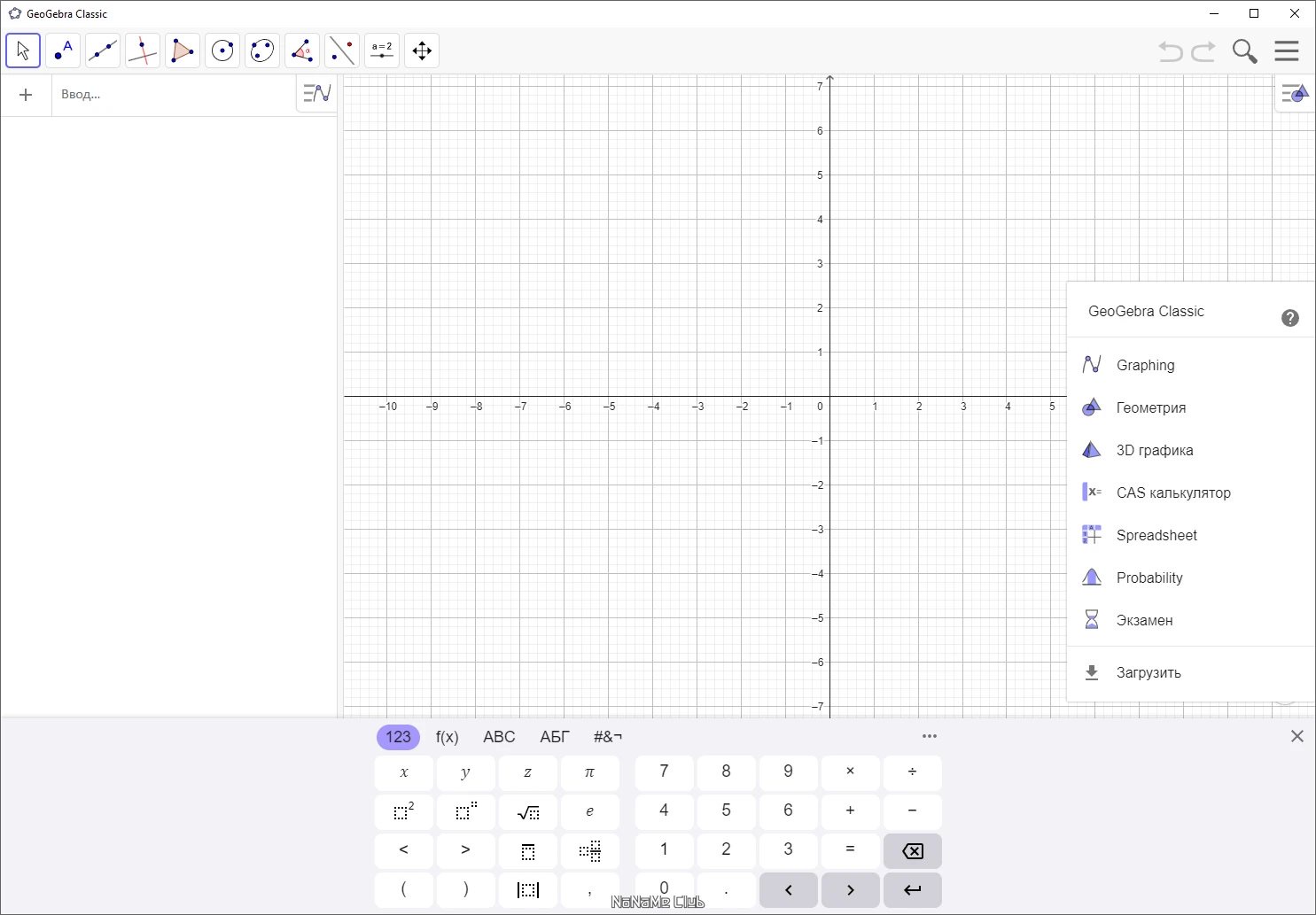
Task: Tap the cursor right arrow key
Action: coord(851,889)
